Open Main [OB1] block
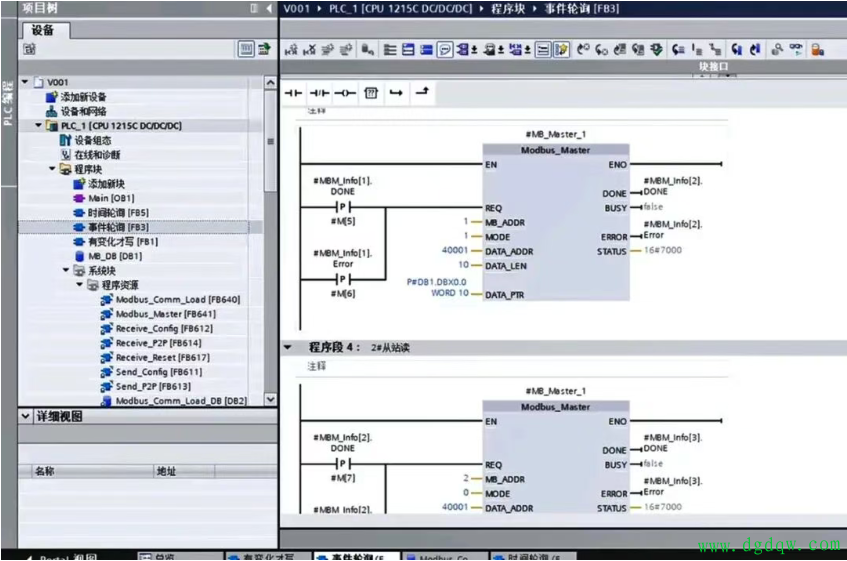This screenshot has width=847, height=561. (x=110, y=198)
